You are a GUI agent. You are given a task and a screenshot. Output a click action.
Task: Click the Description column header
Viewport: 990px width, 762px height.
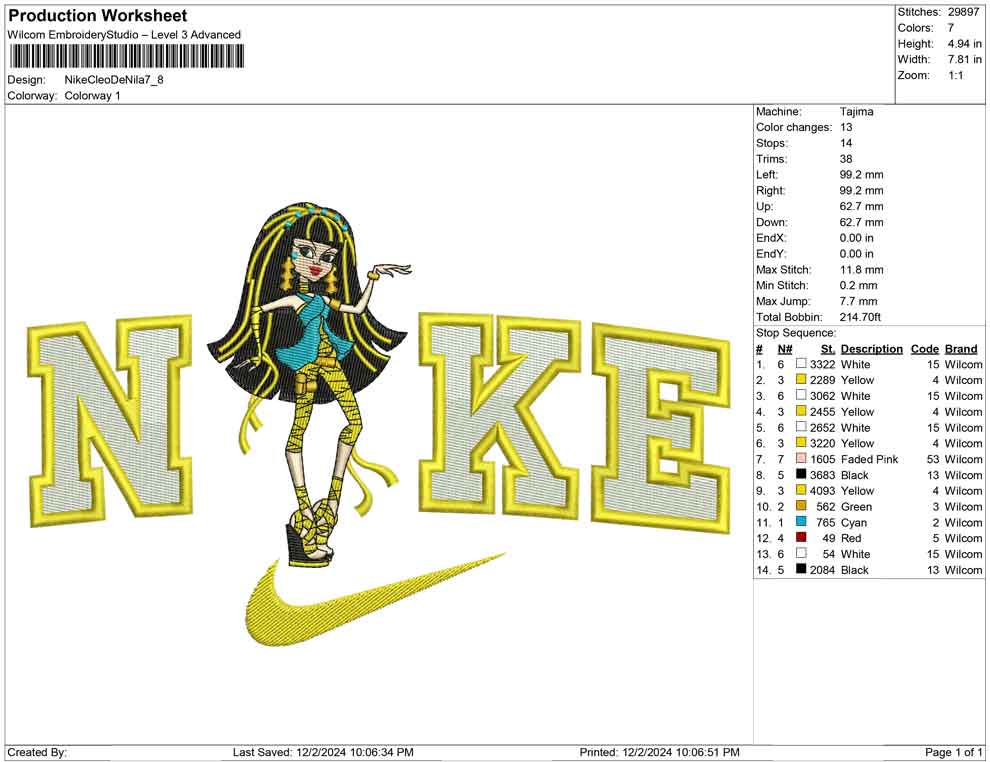(871, 349)
